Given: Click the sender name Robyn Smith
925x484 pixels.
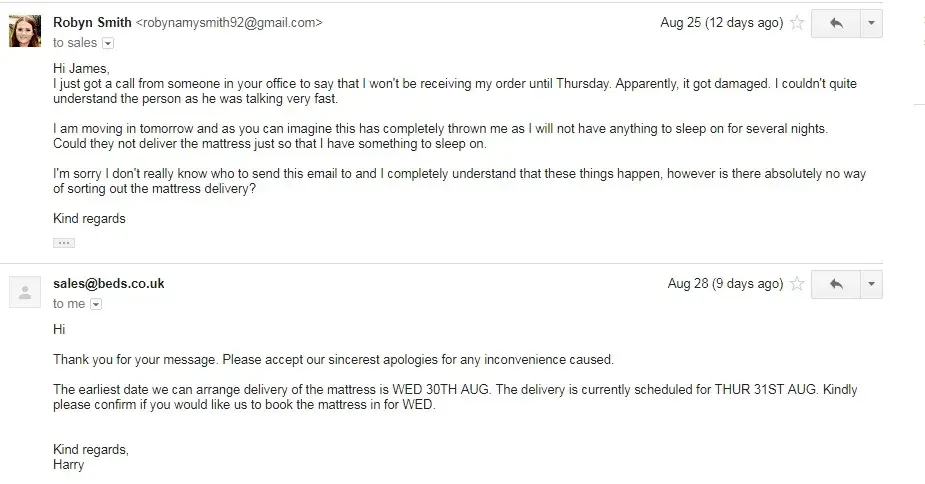Looking at the screenshot, I should (91, 22).
